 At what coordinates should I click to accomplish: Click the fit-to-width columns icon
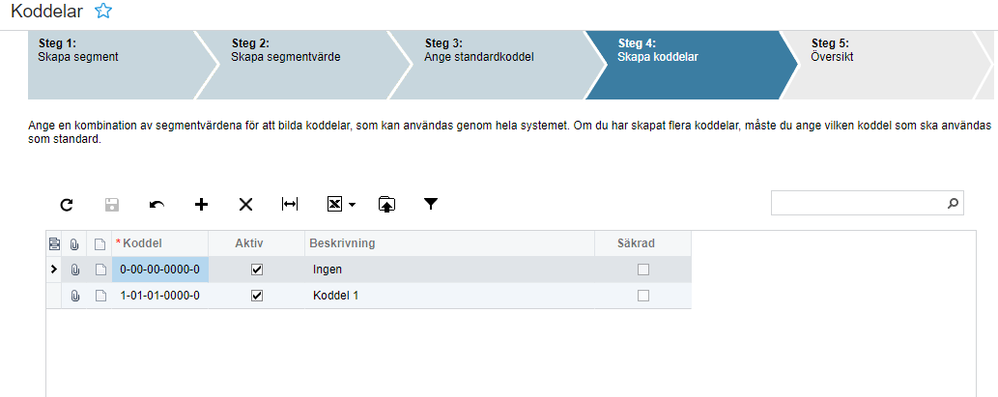(290, 204)
